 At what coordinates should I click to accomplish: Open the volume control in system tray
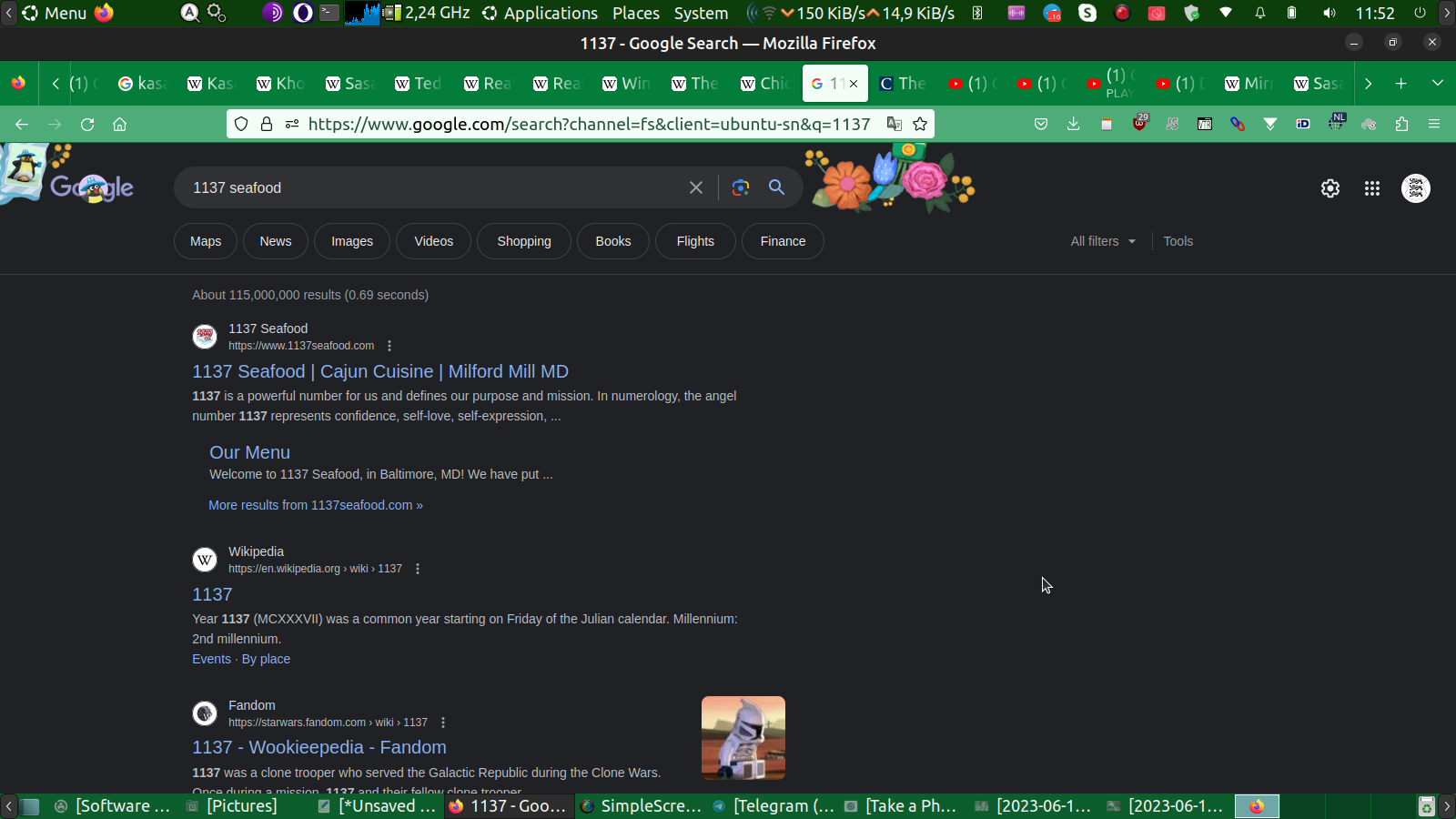point(1330,13)
